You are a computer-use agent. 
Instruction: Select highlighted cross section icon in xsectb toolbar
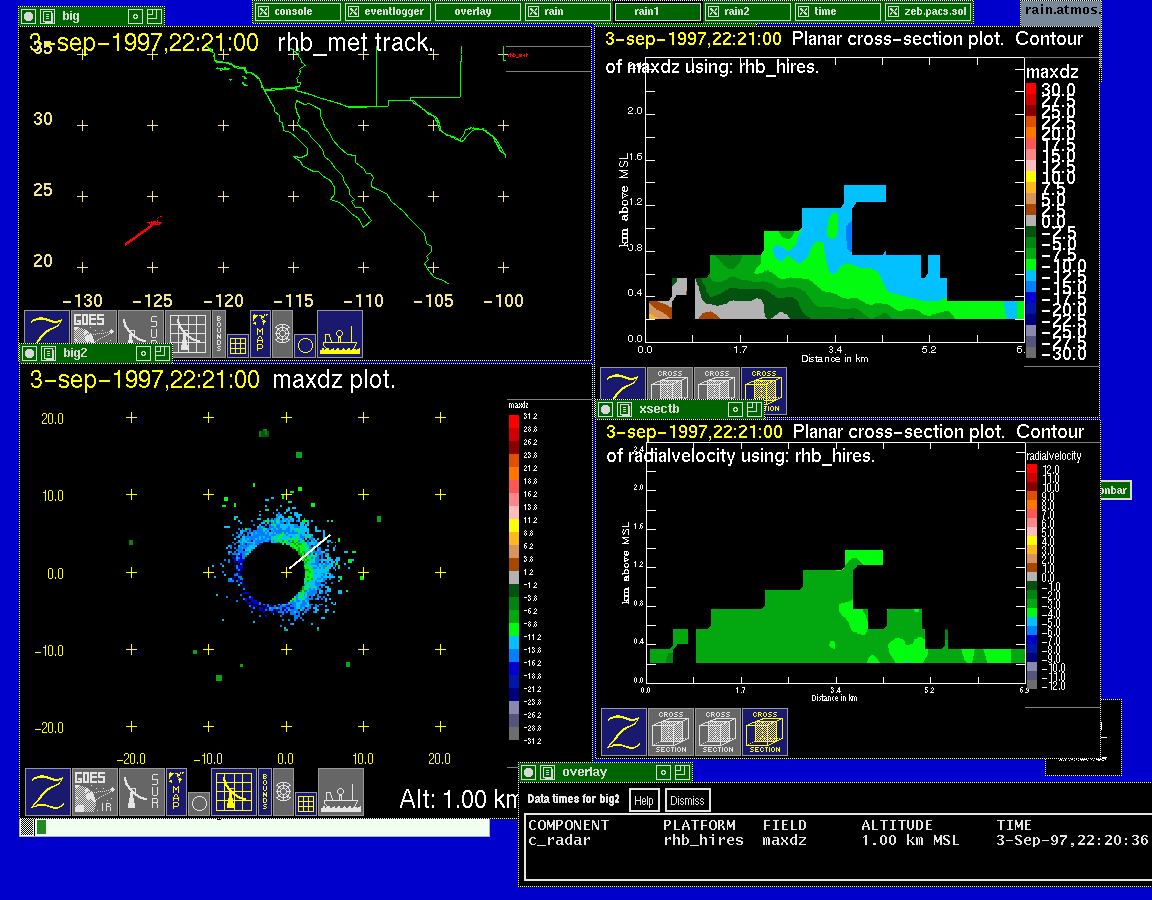764,732
